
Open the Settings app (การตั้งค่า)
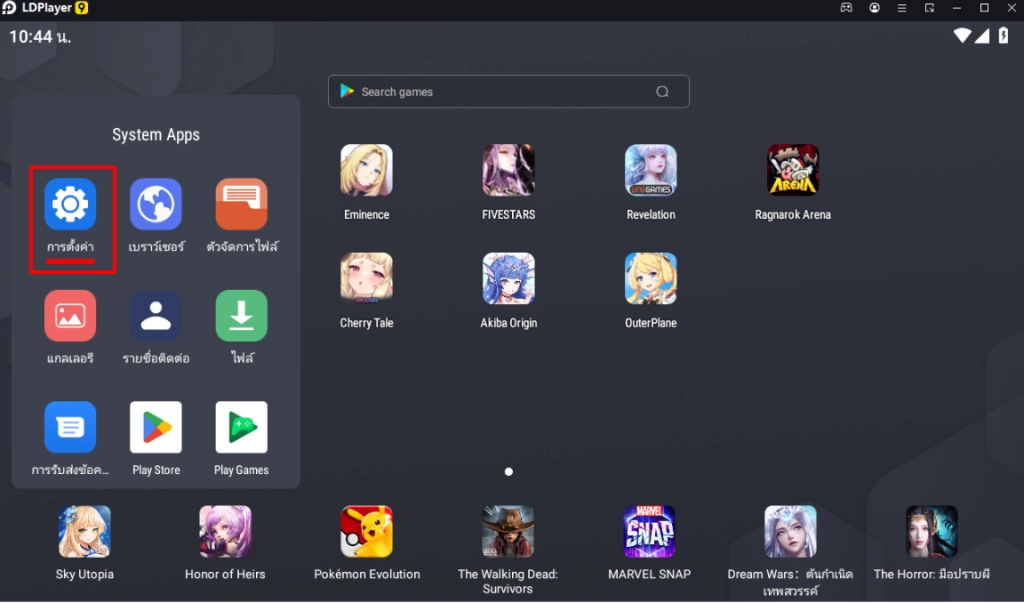(x=70, y=204)
